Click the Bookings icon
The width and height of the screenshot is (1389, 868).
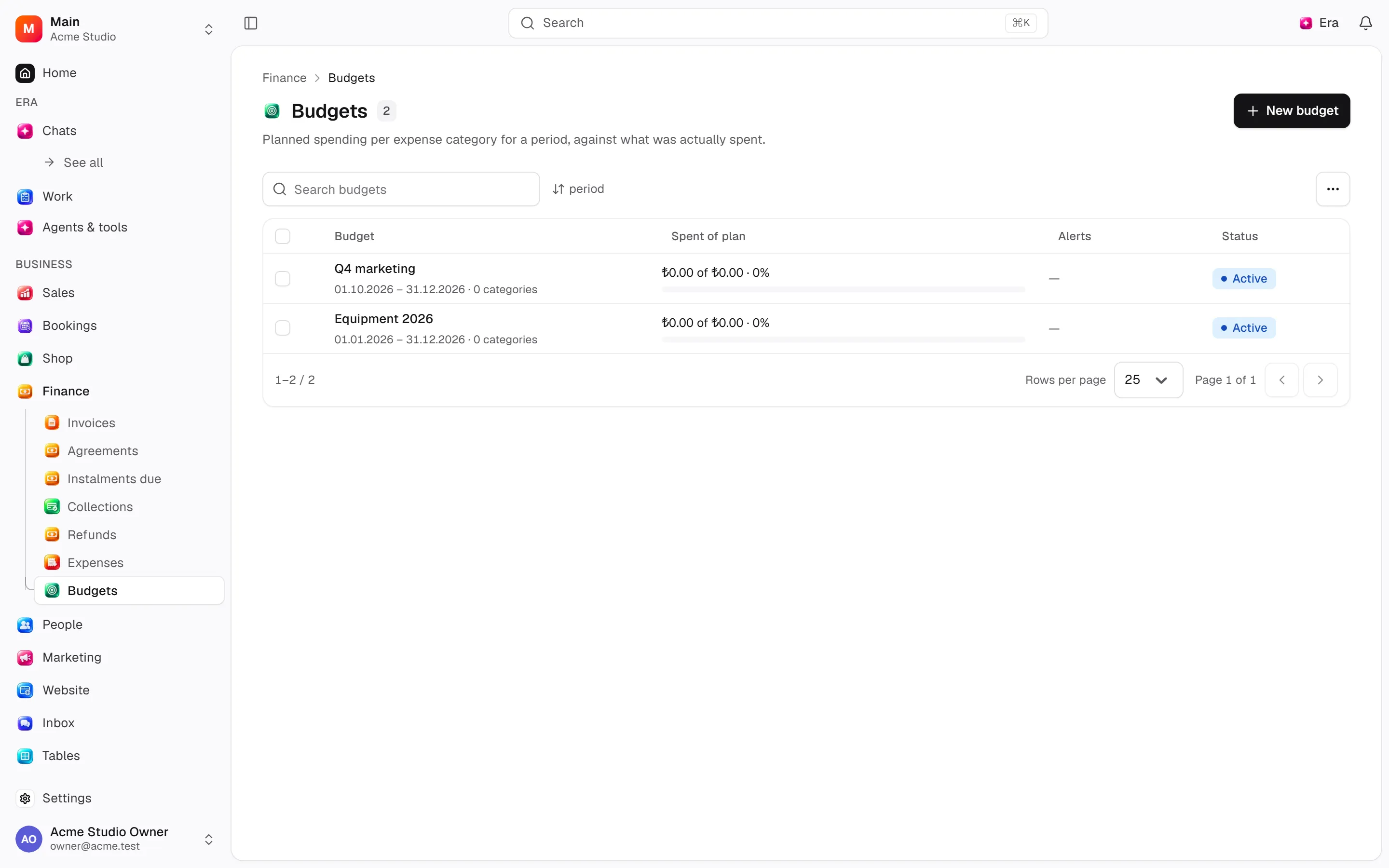tap(25, 325)
